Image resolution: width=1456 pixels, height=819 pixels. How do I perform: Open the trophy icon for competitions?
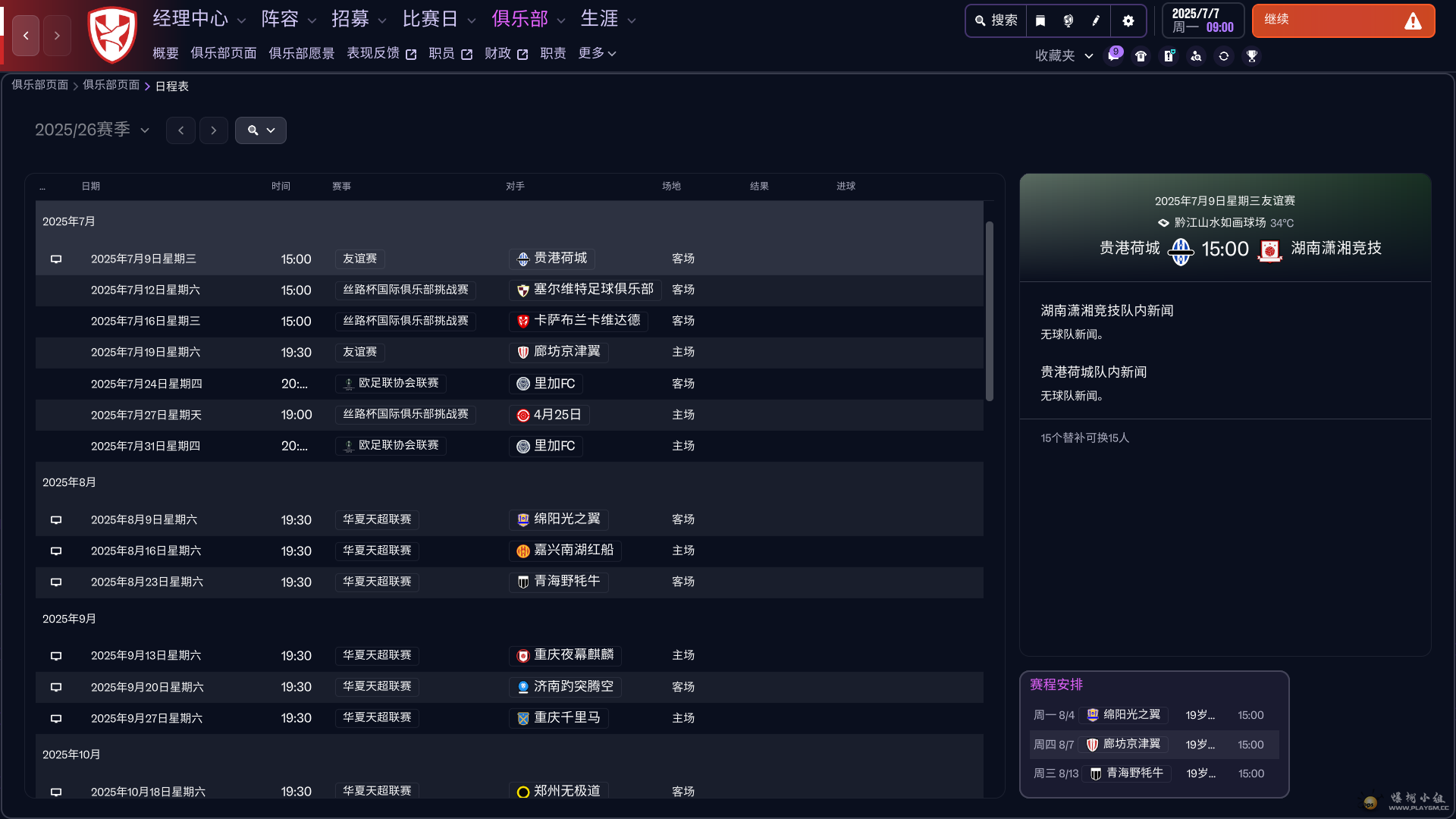point(1252,56)
